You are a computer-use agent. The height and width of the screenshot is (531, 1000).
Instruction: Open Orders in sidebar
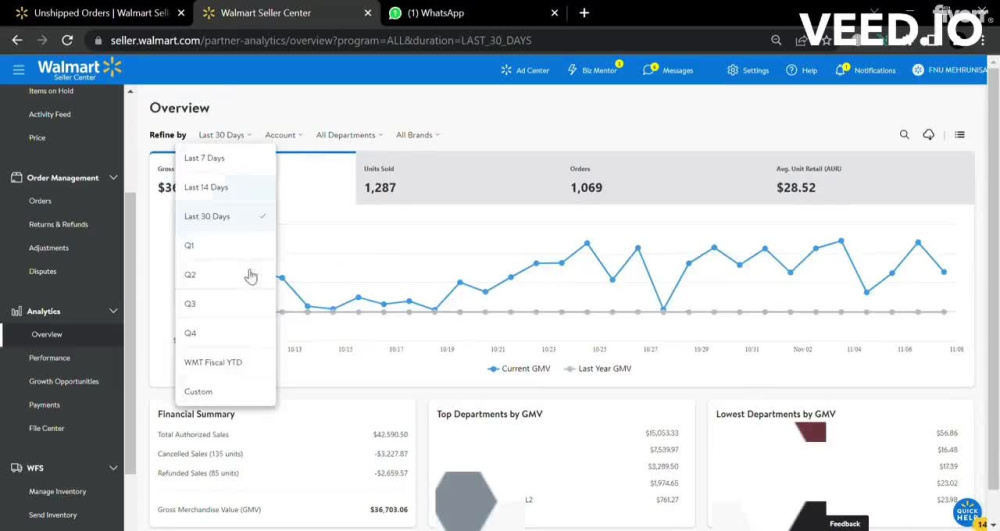tap(40, 201)
